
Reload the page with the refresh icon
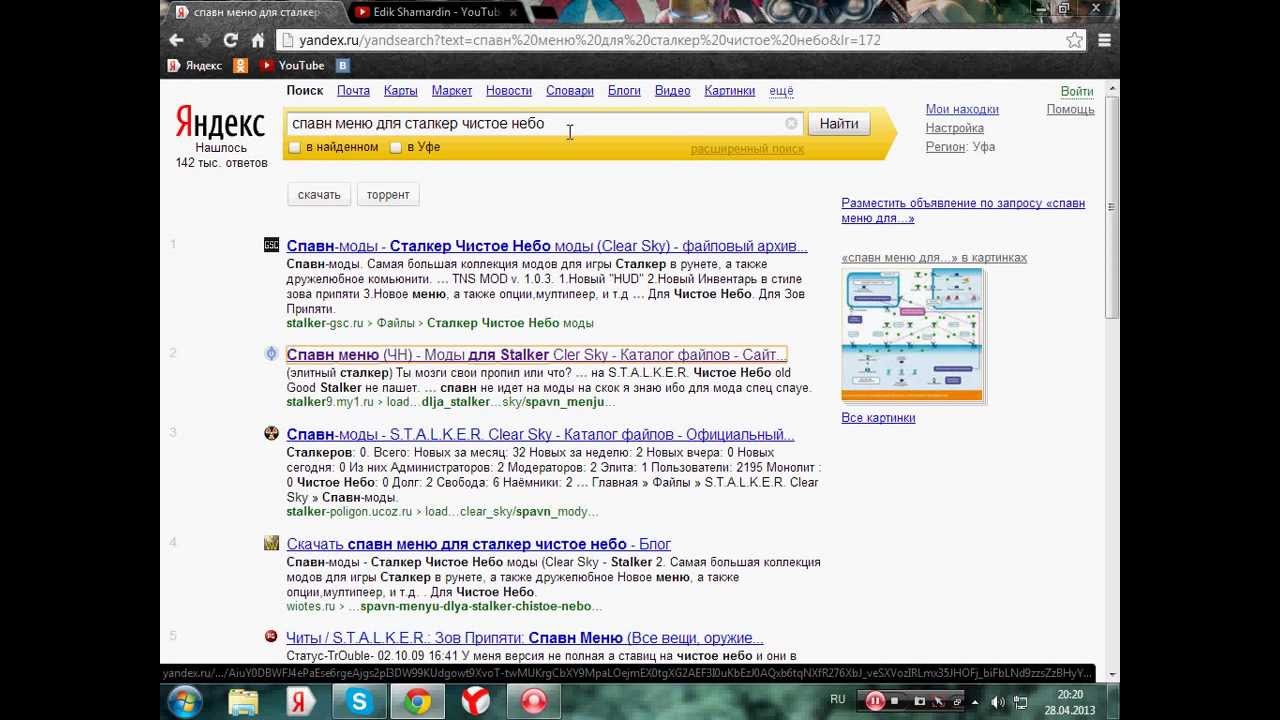[230, 40]
